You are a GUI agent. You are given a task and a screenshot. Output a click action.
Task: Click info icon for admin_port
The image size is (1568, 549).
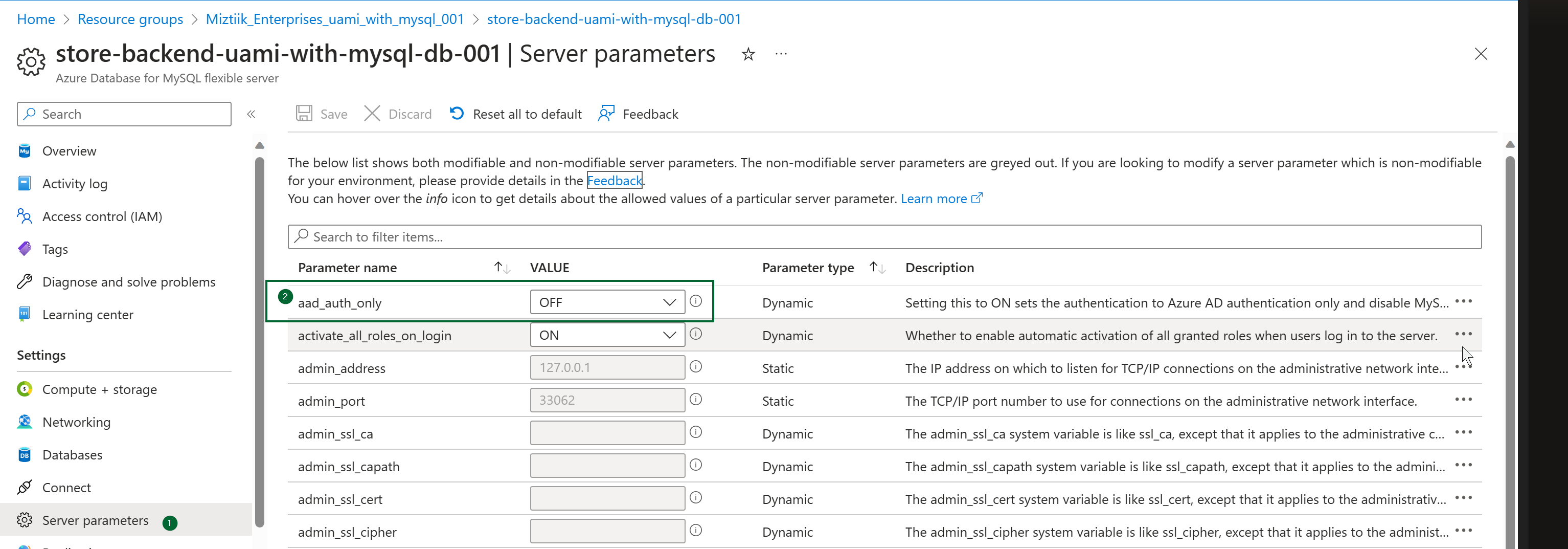(696, 399)
